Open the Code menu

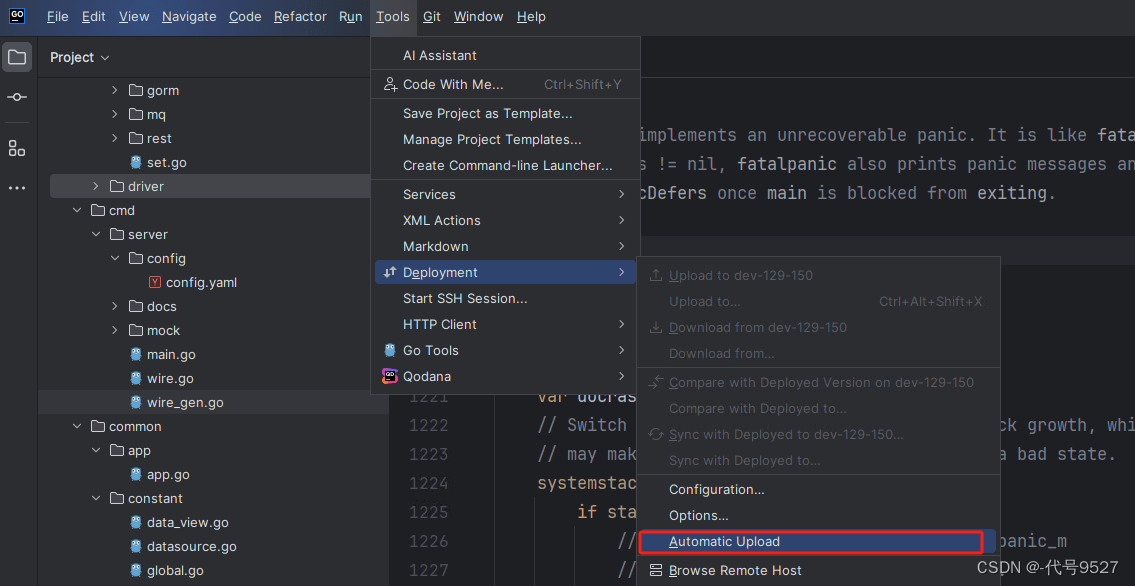pyautogui.click(x=245, y=17)
